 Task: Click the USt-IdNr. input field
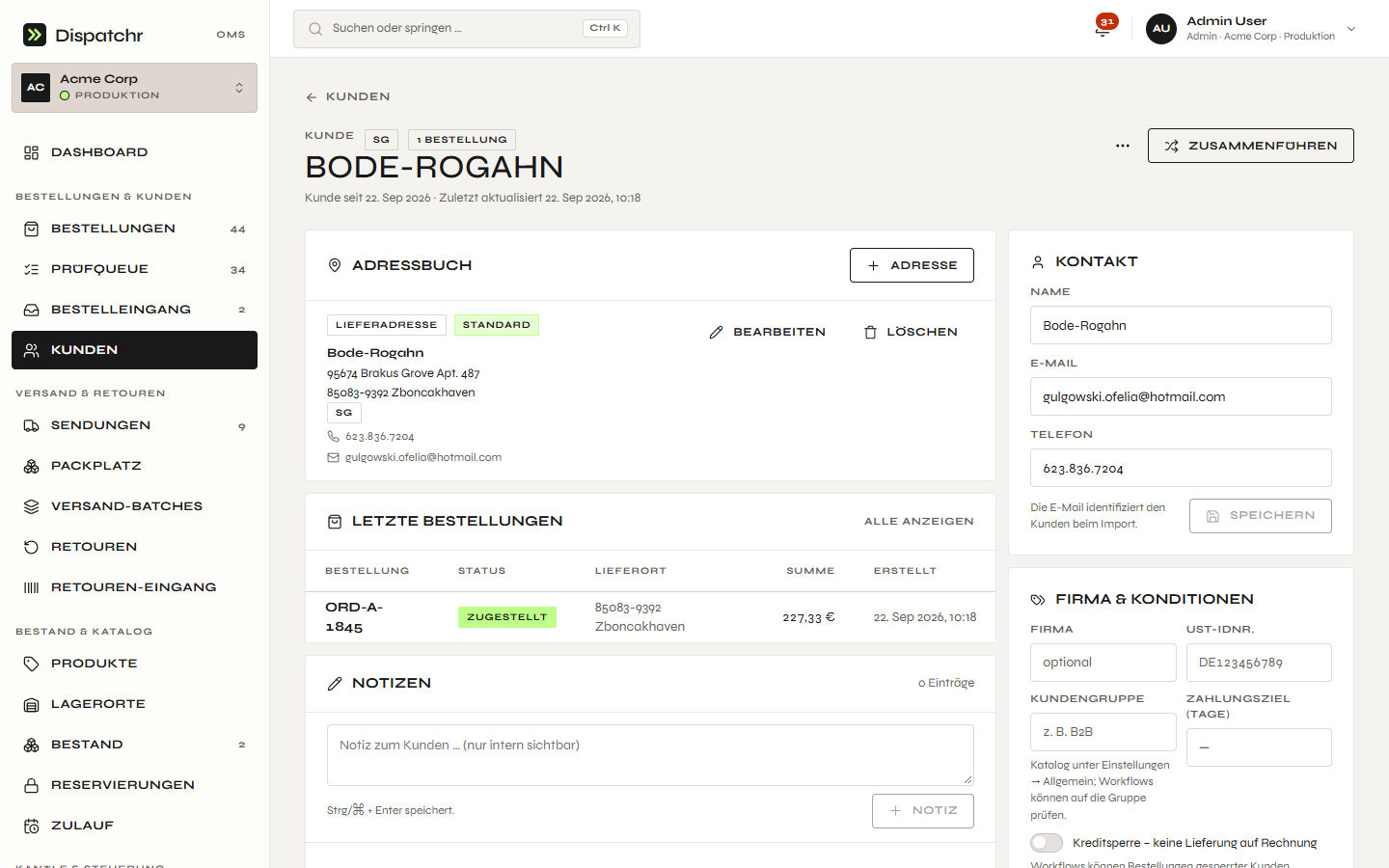1259,663
